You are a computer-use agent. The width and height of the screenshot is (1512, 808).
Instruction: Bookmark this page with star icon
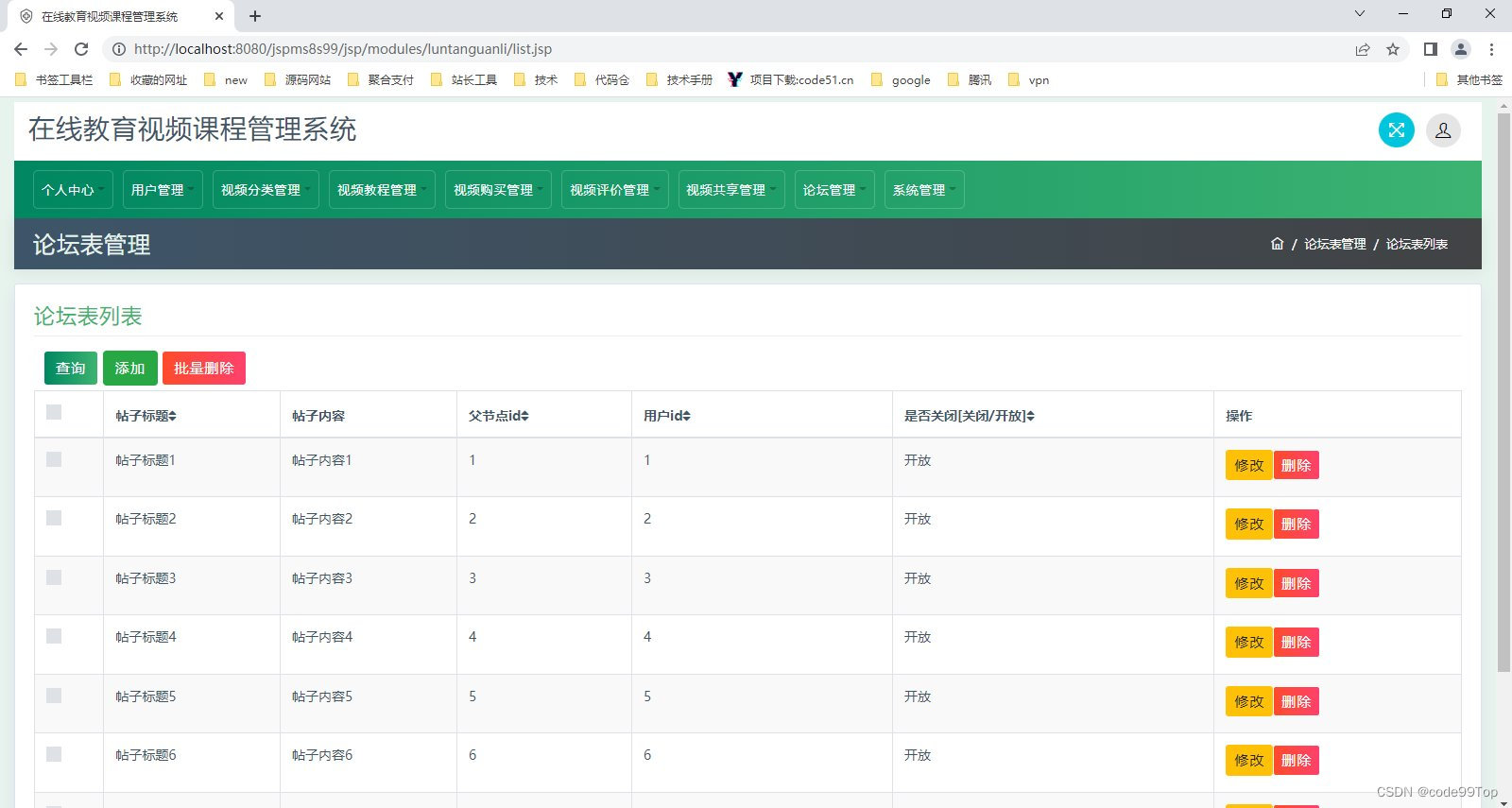coord(1393,49)
